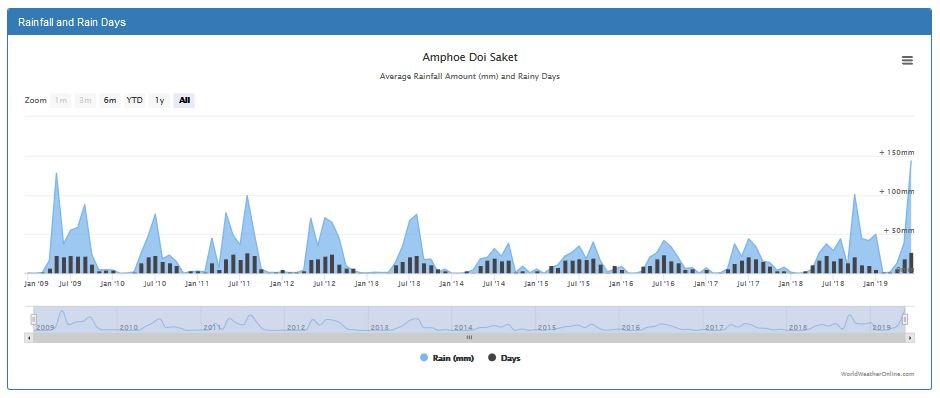
Task: Click the left navigator handle icon
Action: coord(34,319)
